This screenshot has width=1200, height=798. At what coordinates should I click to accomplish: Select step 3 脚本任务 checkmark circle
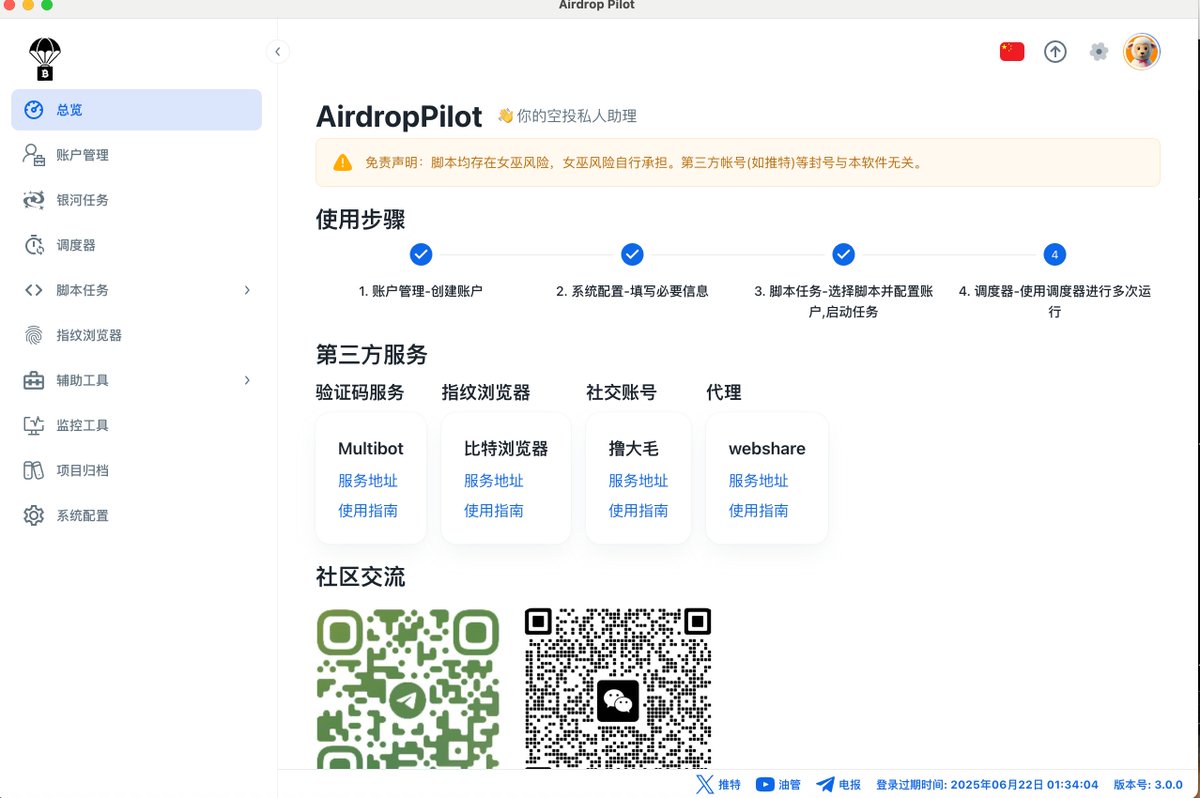(844, 254)
